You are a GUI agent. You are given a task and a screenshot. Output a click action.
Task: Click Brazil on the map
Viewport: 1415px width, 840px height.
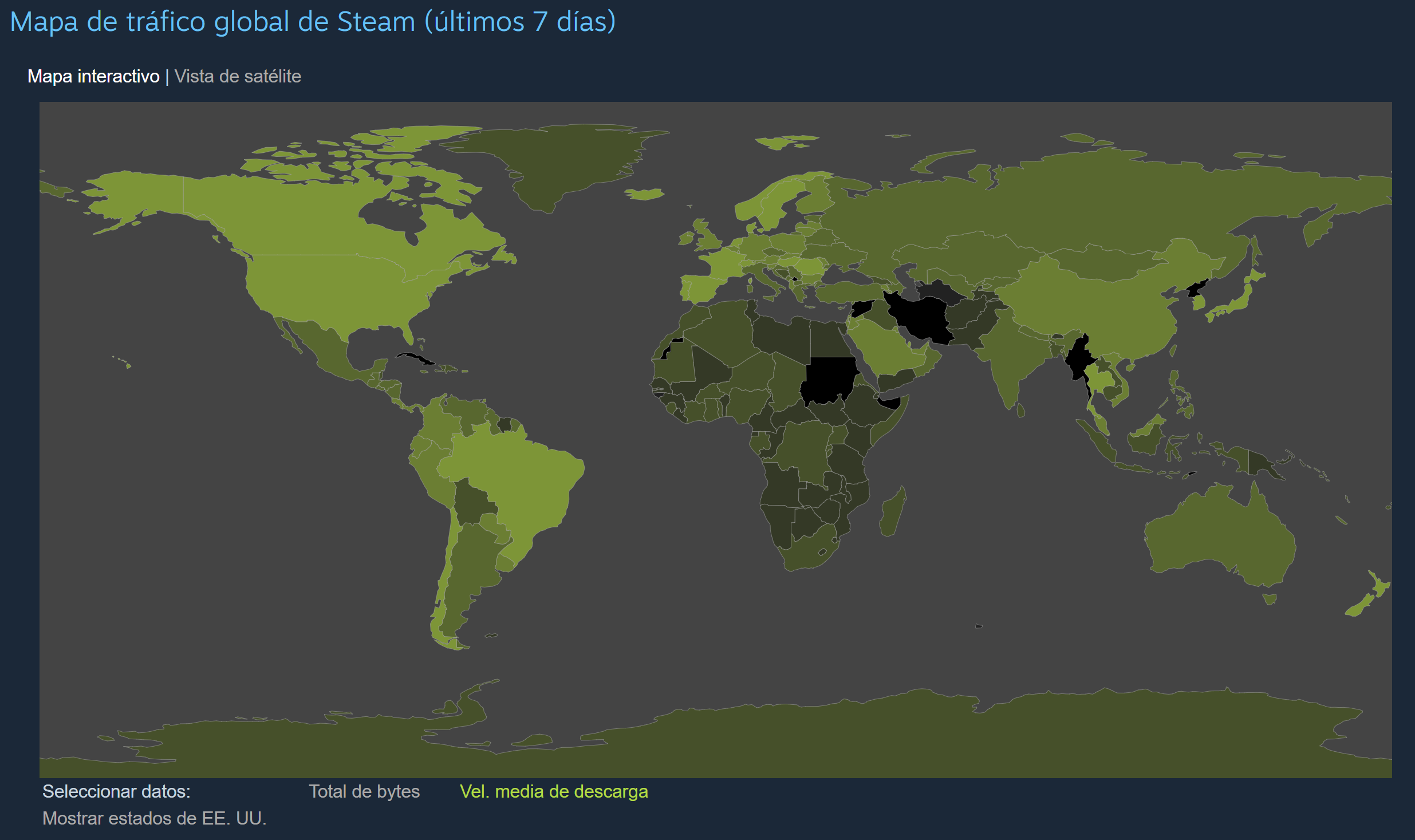pos(510,475)
